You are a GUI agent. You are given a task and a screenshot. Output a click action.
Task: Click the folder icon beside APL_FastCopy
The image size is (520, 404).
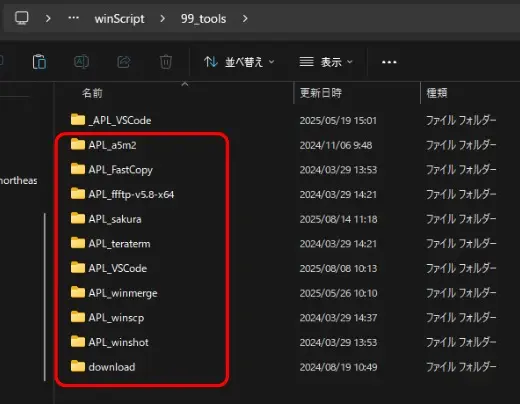pyautogui.click(x=78, y=169)
